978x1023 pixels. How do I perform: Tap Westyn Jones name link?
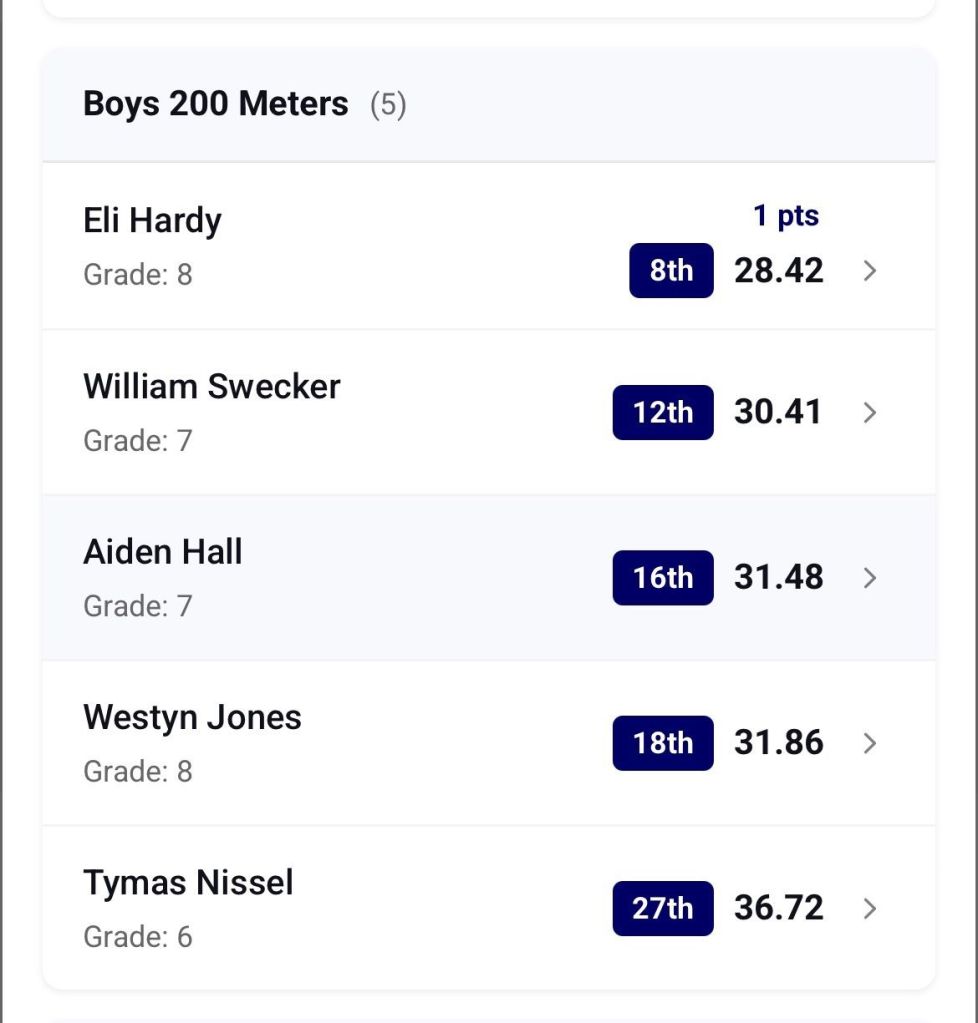coord(192,717)
